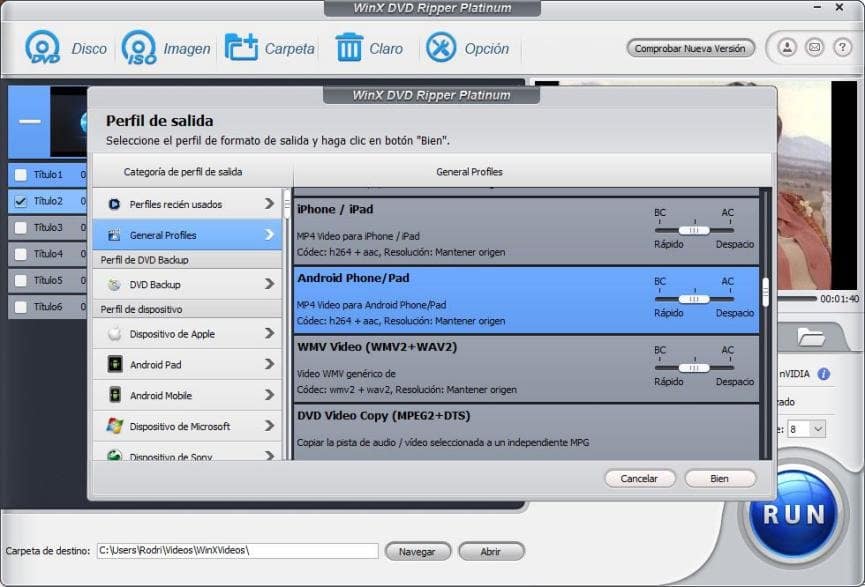Open help with the question mark icon
Viewport: 865px width, 587px height.
pos(842,47)
